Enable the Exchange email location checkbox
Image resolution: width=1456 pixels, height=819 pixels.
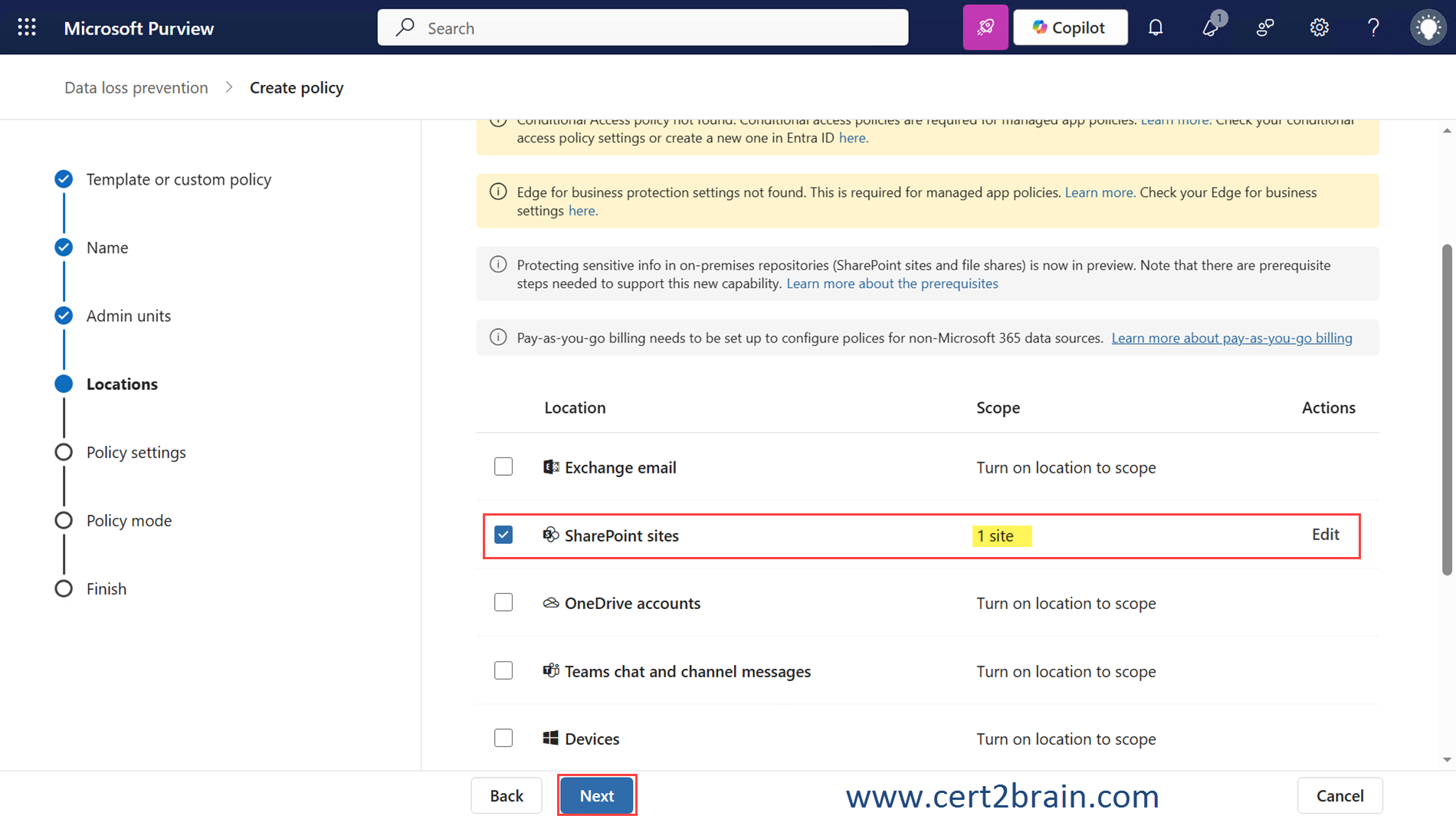[503, 467]
